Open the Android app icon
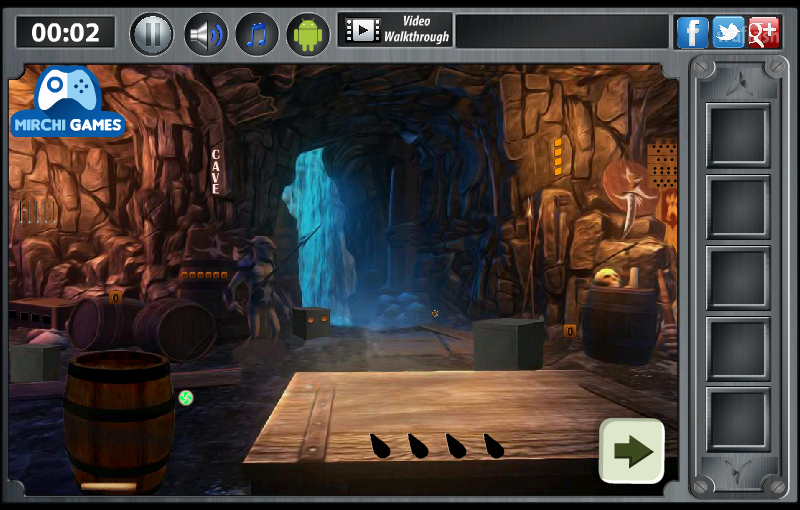The height and width of the screenshot is (510, 800). click(308, 34)
